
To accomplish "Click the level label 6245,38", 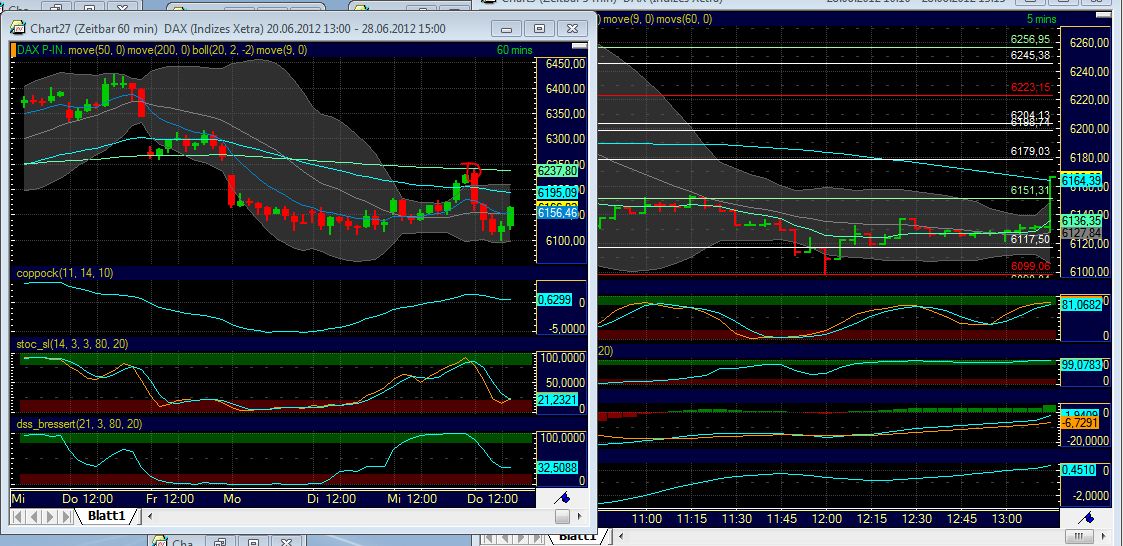I will [1030, 55].
